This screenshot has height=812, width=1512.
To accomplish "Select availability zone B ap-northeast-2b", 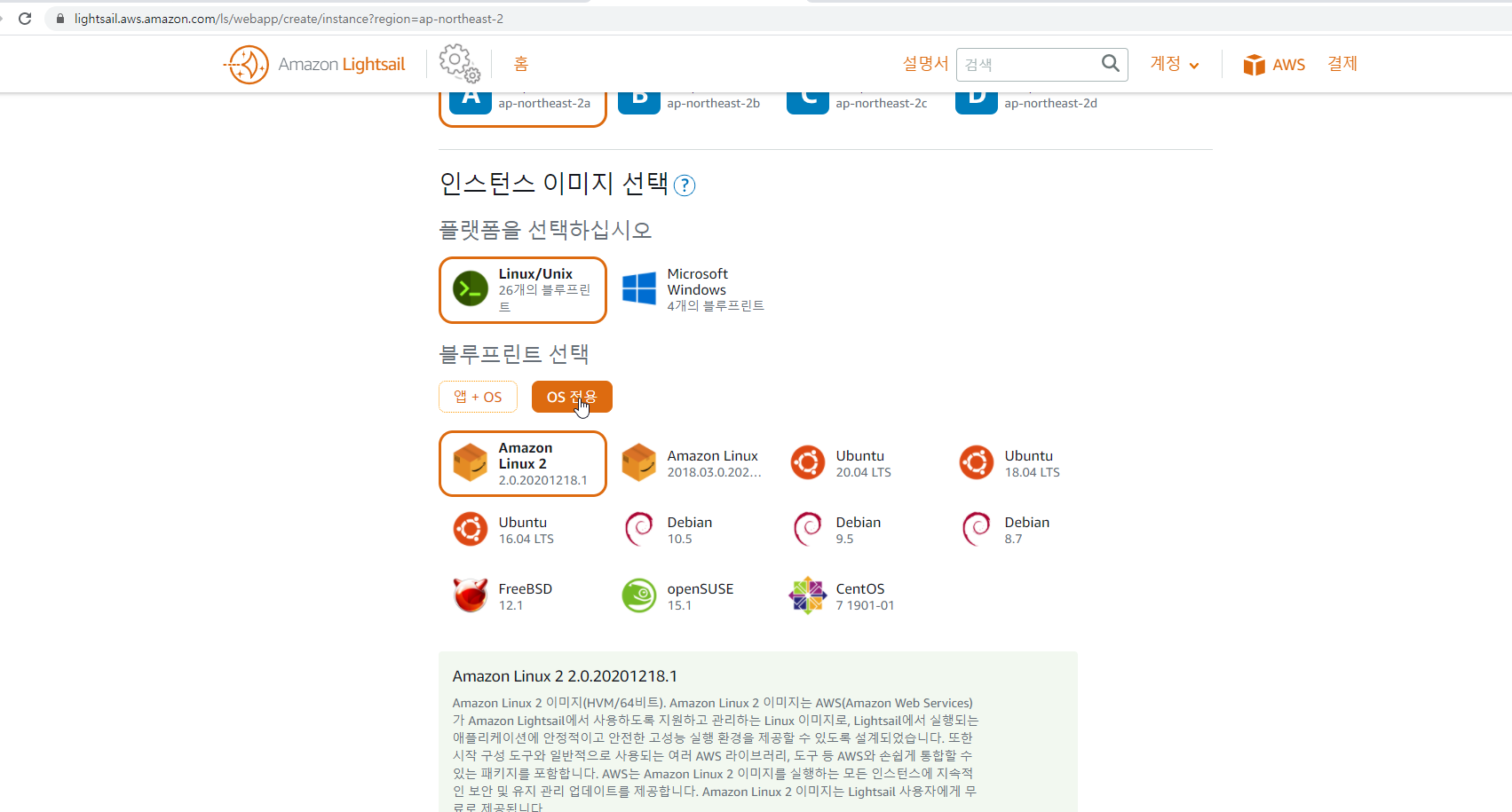I will 691,105.
